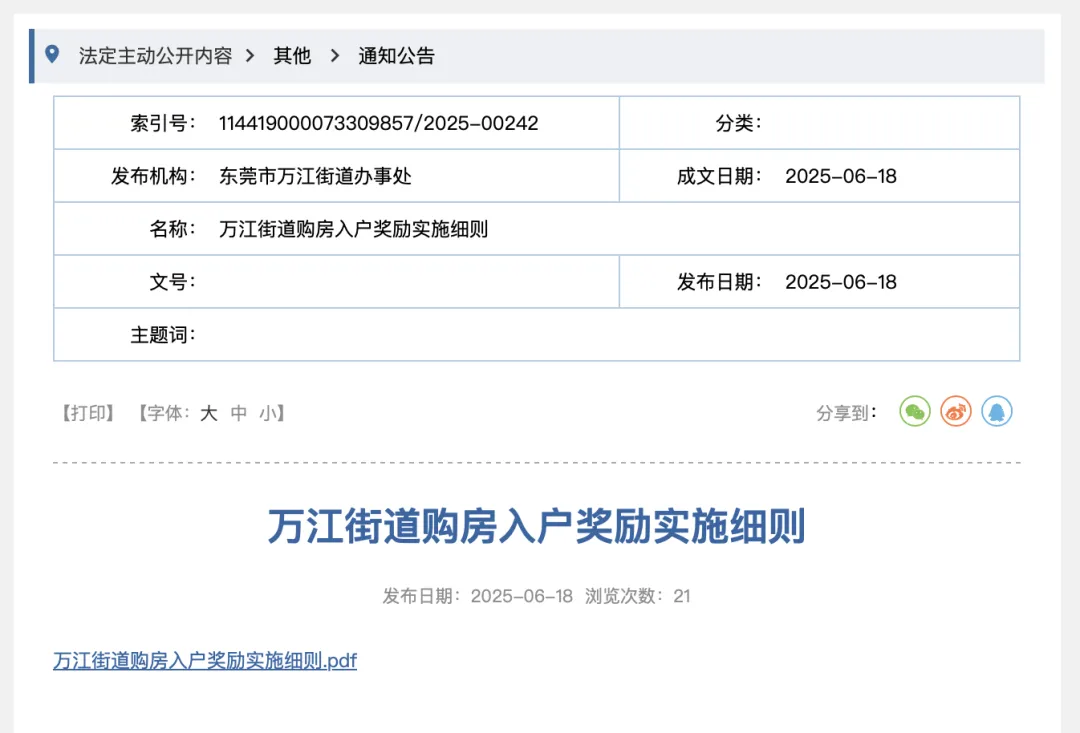Viewport: 1080px width, 733px height.
Task: Set font size to 小 (small)
Action: 267,413
